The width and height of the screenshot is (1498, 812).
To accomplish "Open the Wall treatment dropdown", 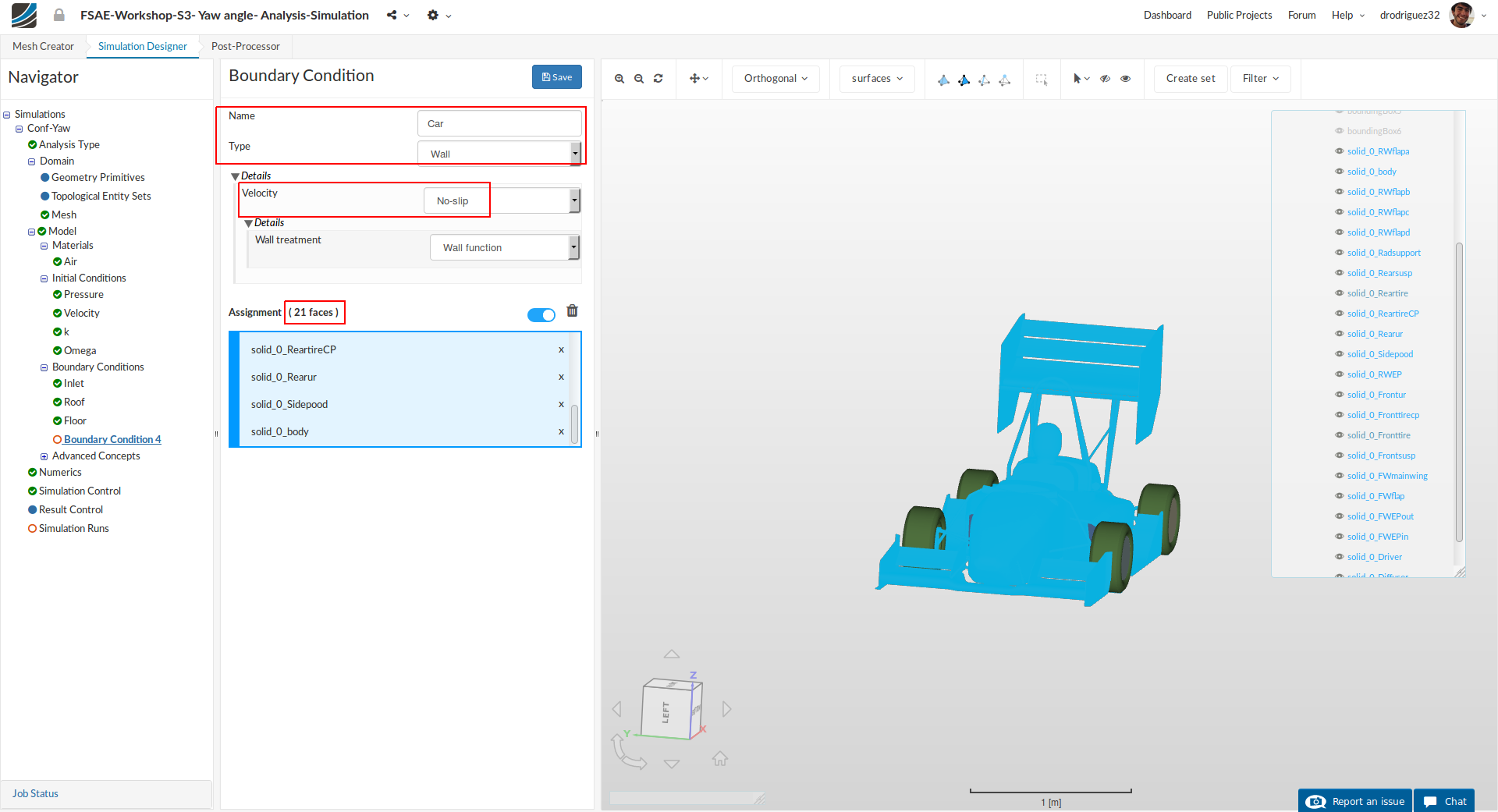I will pyautogui.click(x=505, y=247).
